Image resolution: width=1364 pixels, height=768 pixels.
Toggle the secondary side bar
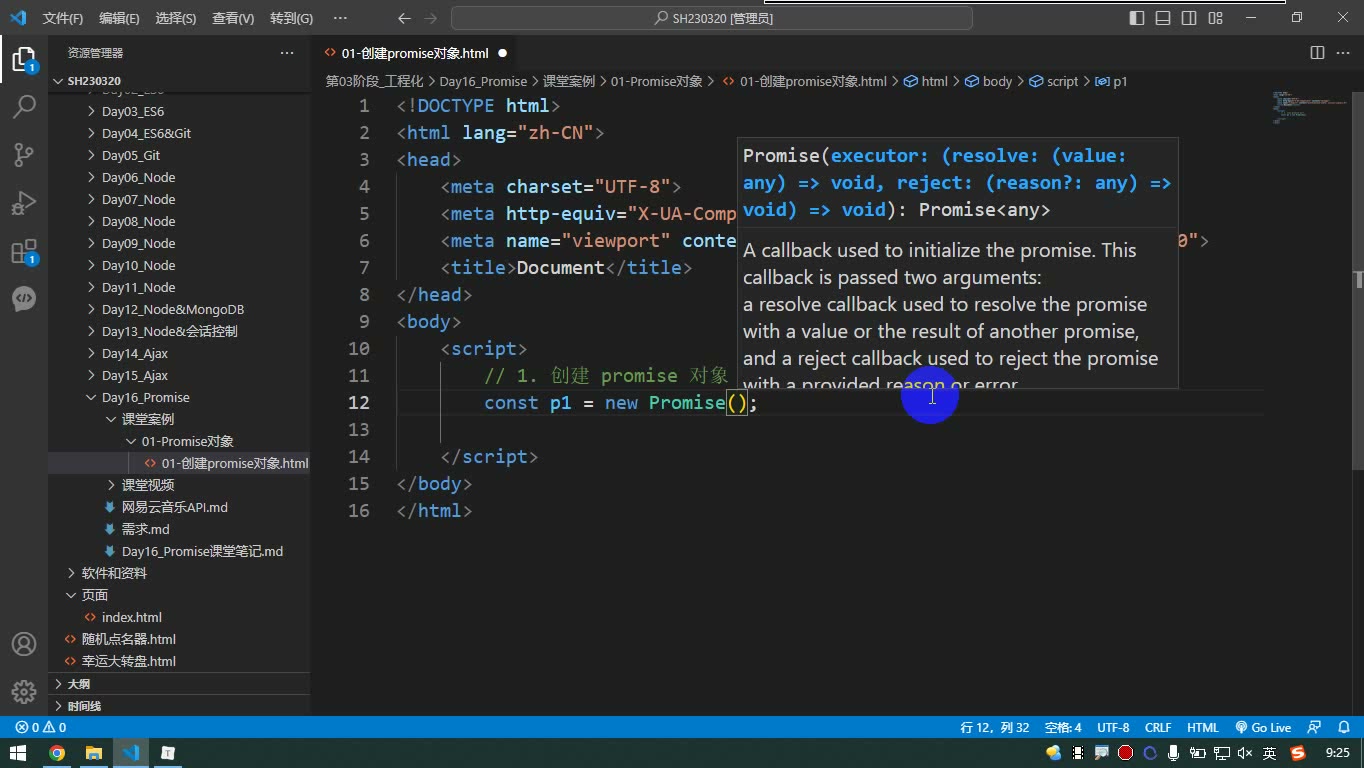point(1189,18)
